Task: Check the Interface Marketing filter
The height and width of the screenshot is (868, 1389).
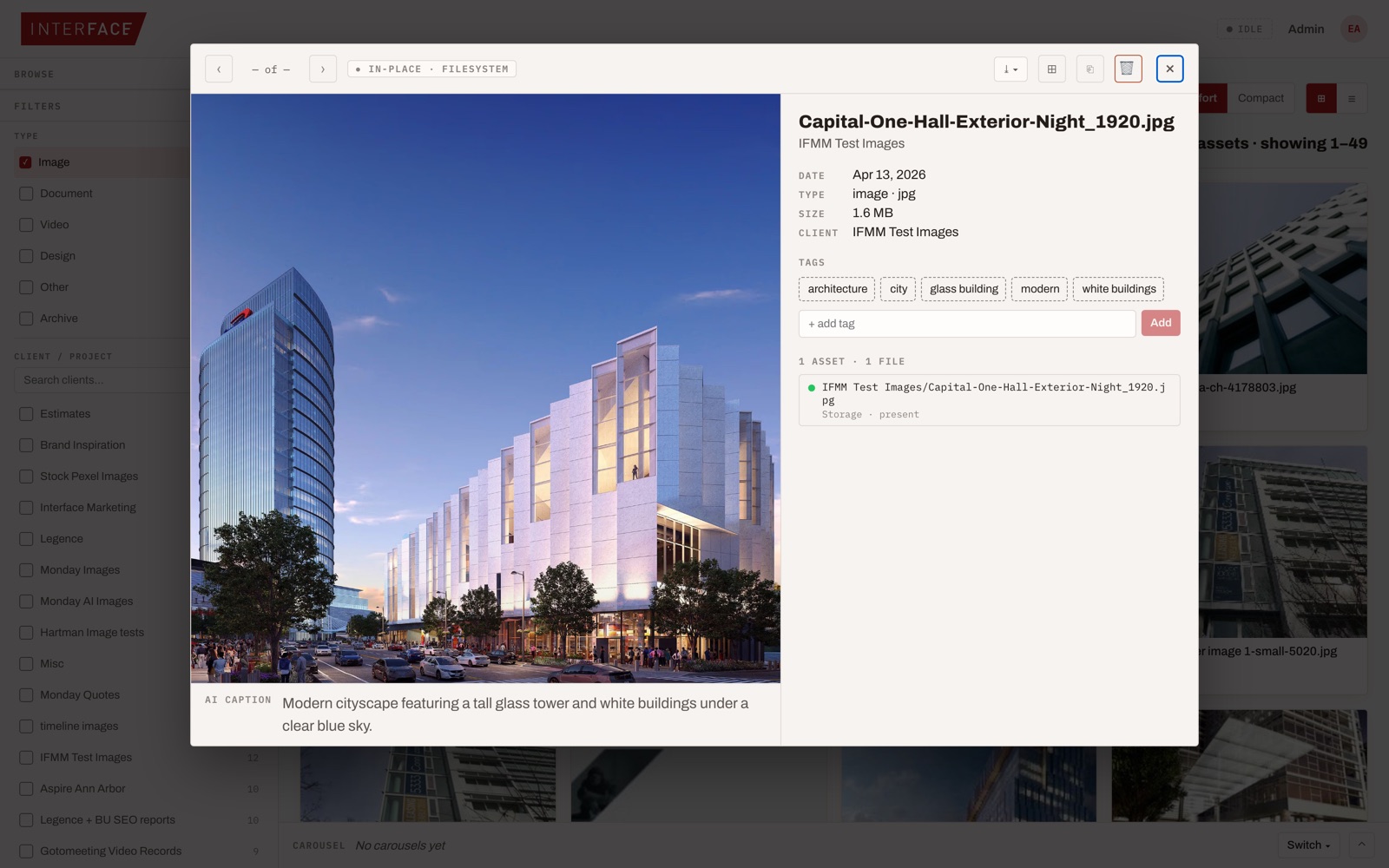Action: point(26,508)
